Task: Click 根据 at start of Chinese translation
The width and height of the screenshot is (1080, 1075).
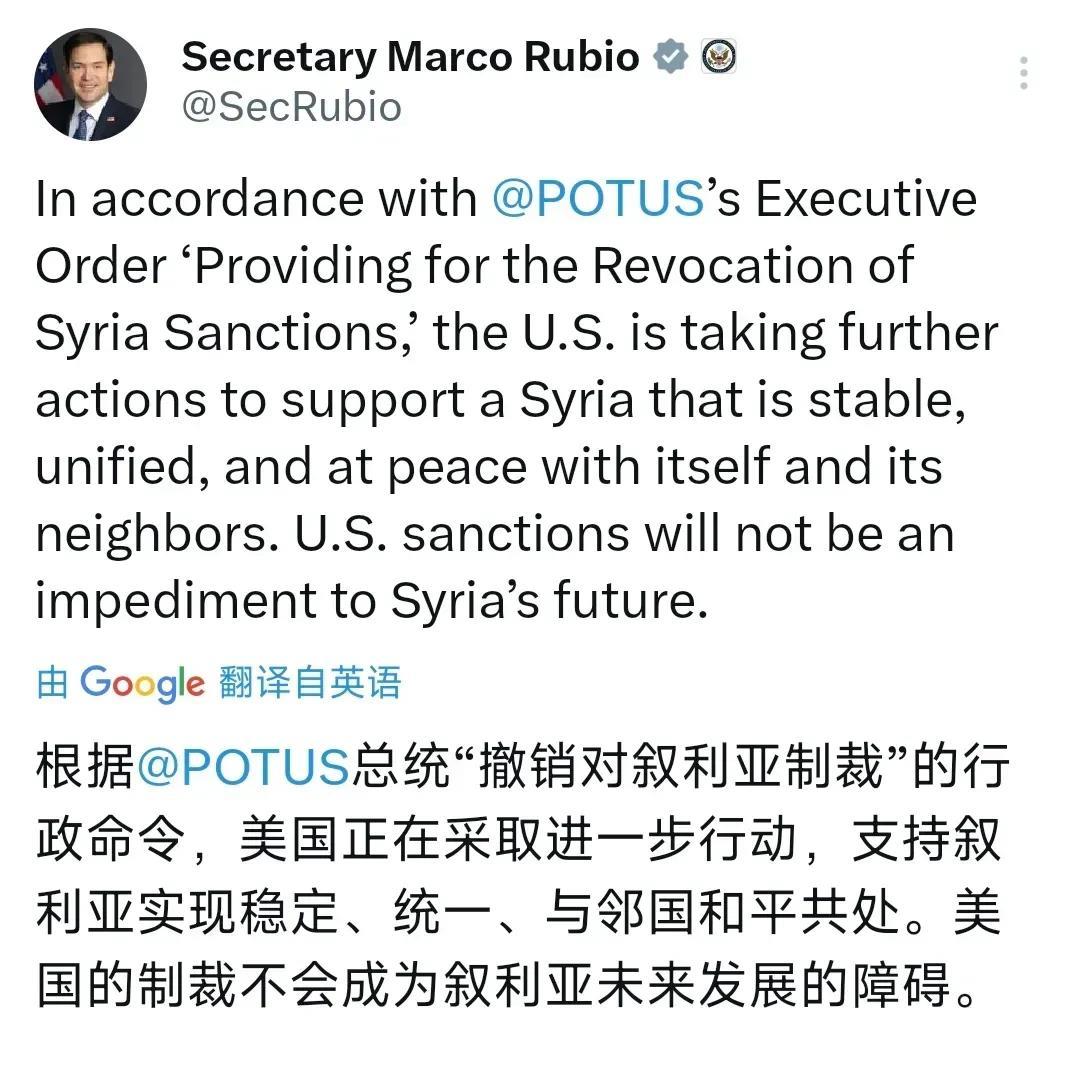Action: [85, 766]
